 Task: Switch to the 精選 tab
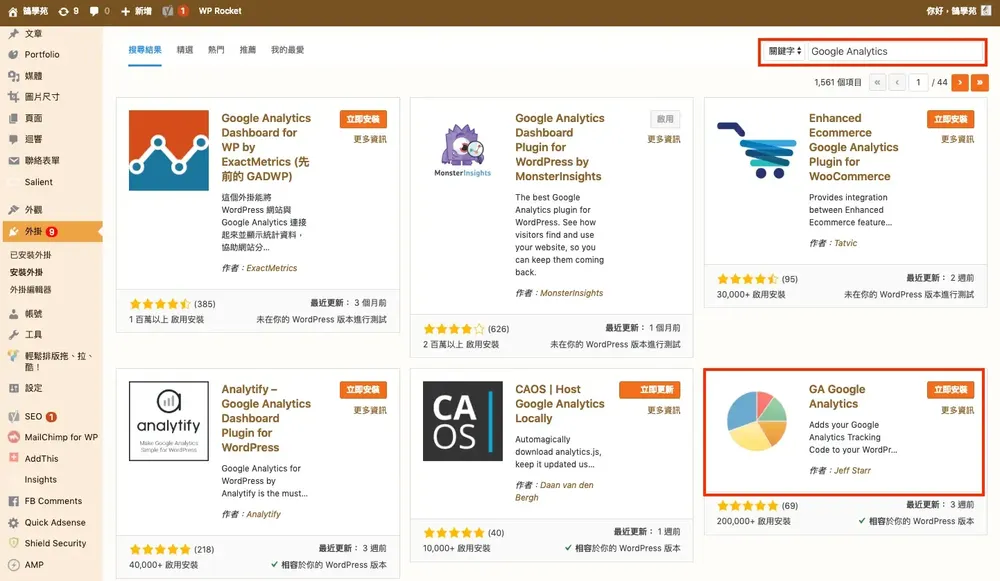pos(185,50)
